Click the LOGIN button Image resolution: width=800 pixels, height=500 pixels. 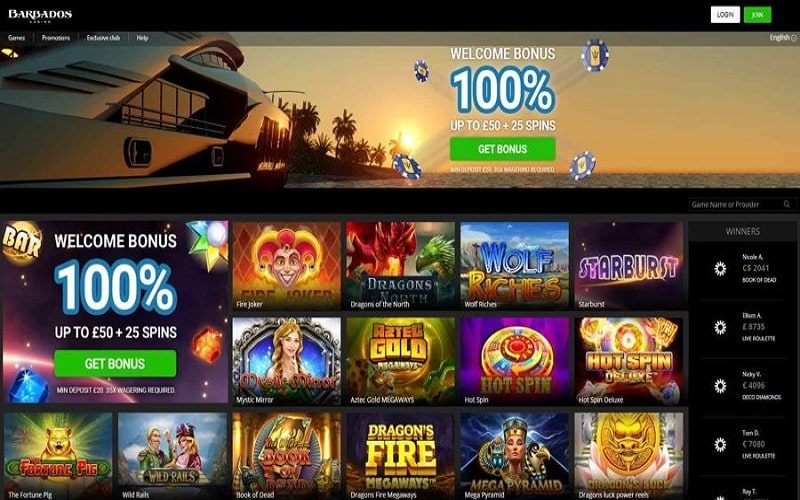(725, 15)
